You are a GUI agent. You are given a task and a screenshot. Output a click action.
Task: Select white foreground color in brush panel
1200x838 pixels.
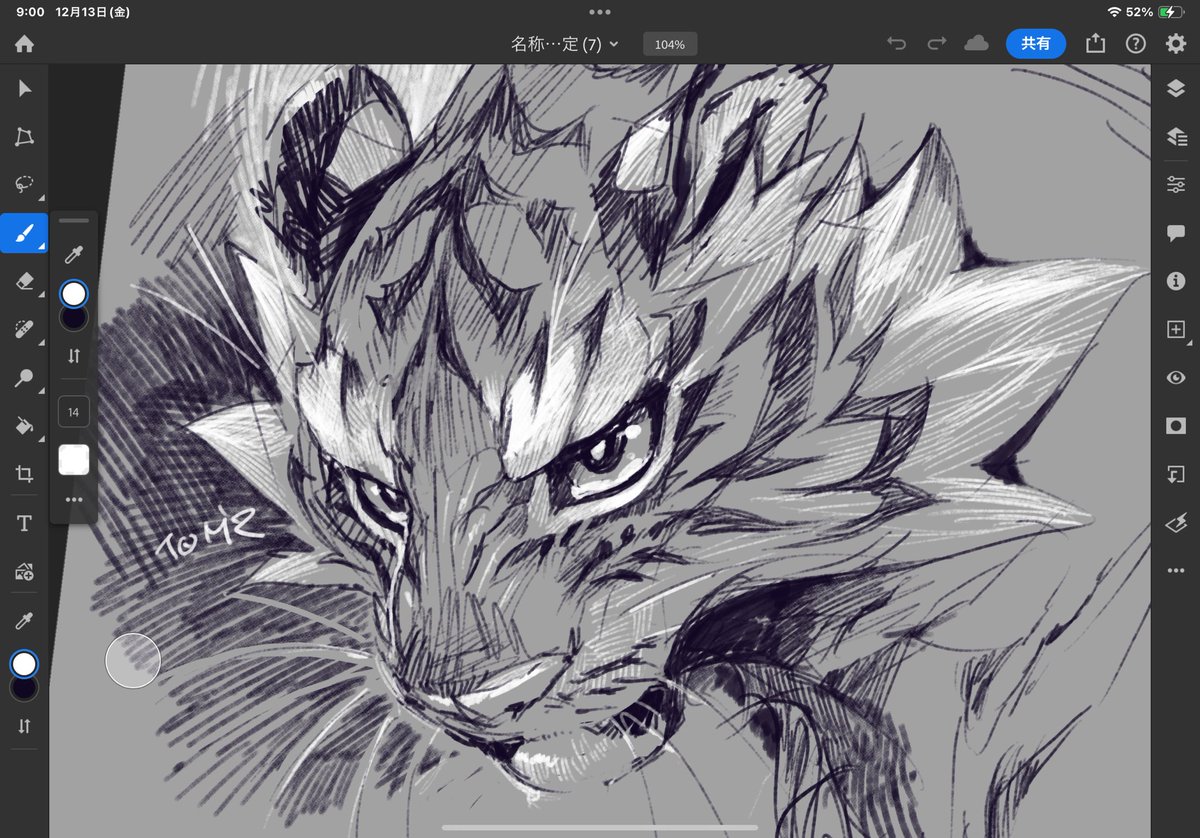pyautogui.click(x=74, y=293)
